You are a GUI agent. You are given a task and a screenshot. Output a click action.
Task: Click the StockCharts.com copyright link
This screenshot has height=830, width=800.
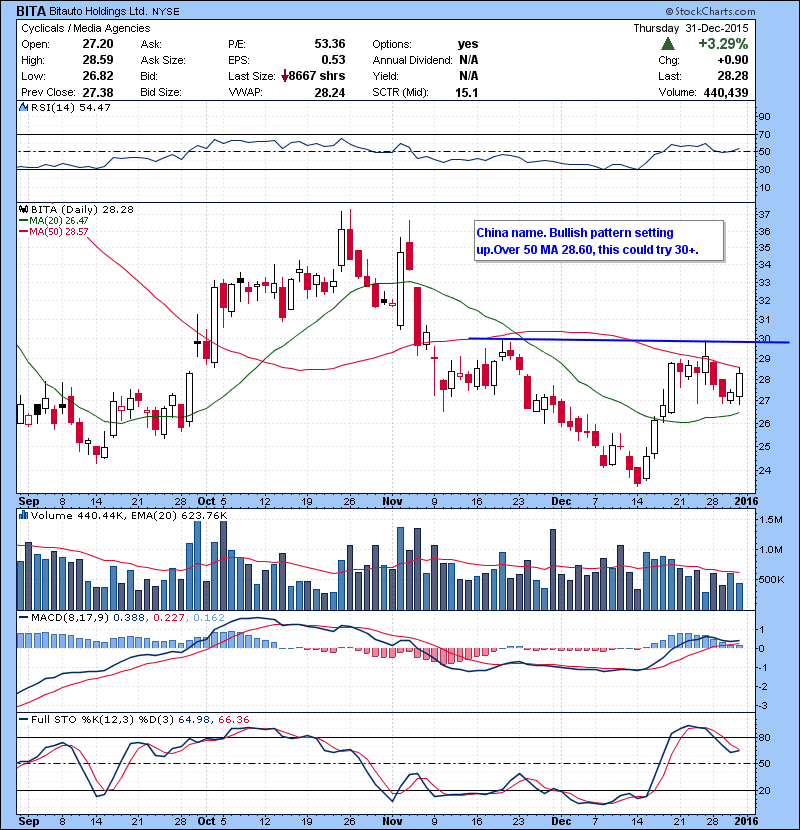[x=711, y=11]
